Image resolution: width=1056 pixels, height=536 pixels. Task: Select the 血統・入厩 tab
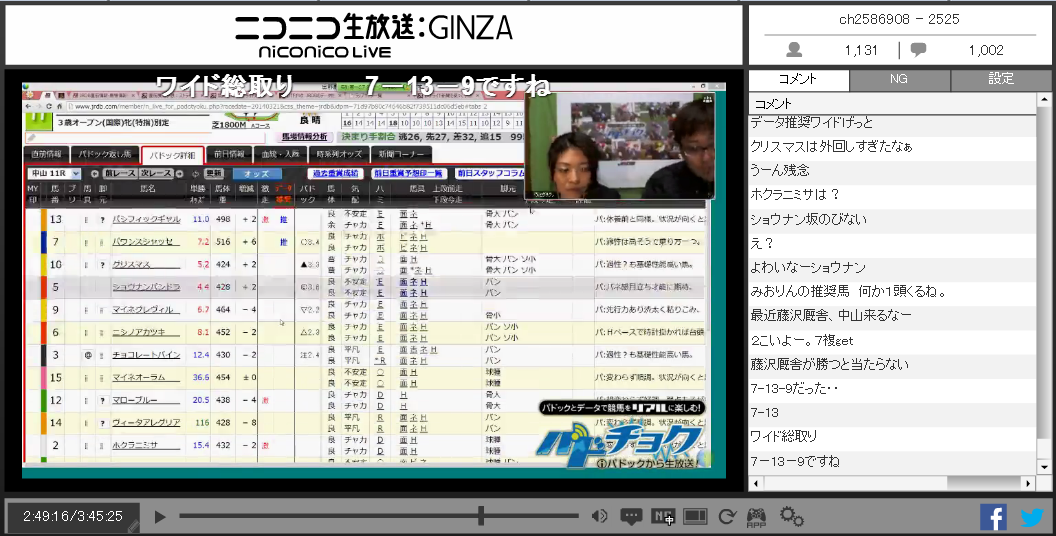[280, 154]
